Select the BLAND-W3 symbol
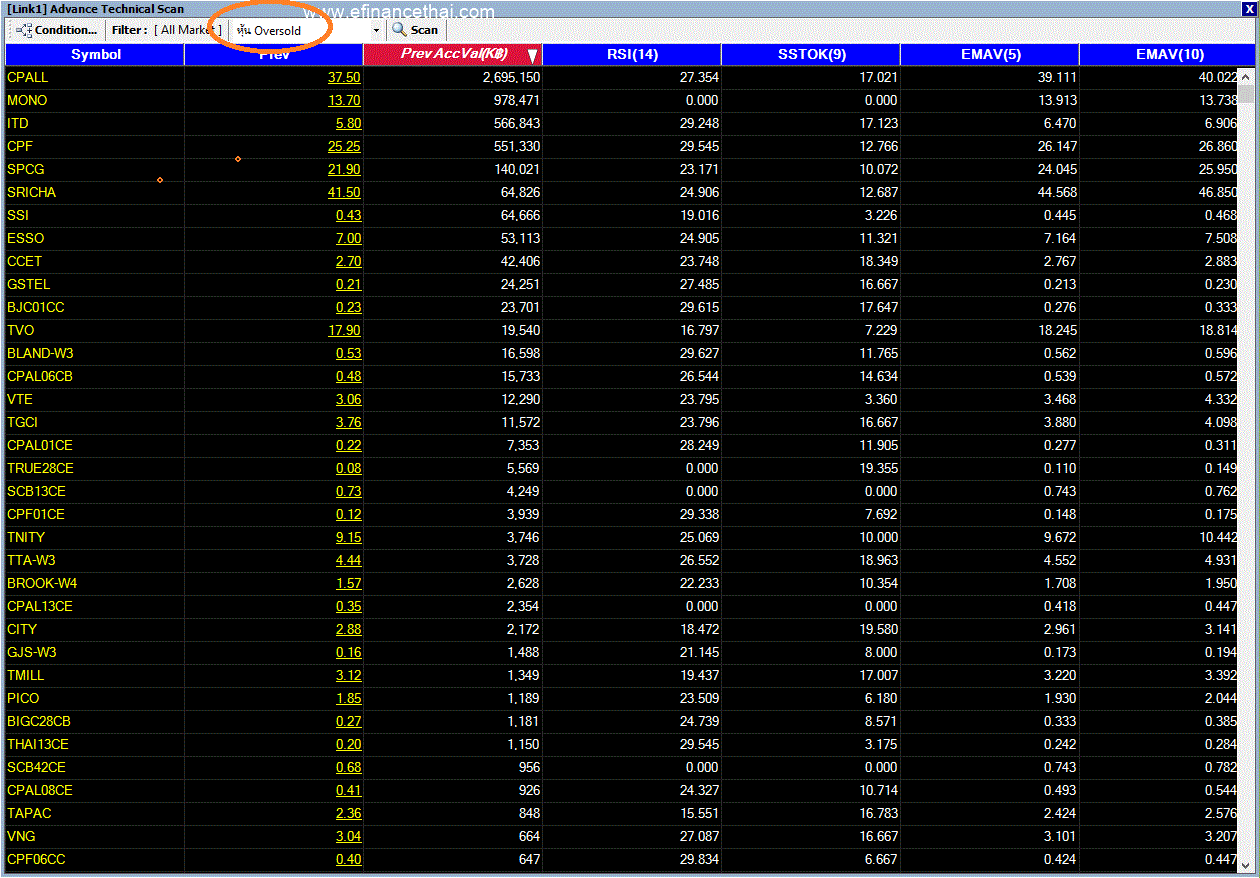This screenshot has height=878, width=1260. [x=40, y=353]
